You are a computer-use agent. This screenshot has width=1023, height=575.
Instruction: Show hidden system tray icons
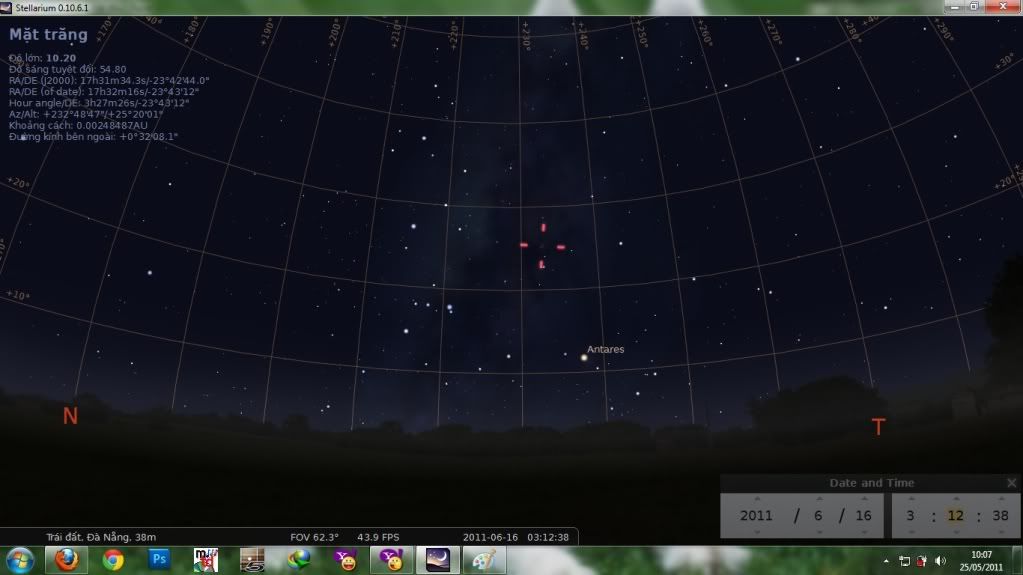(x=887, y=561)
